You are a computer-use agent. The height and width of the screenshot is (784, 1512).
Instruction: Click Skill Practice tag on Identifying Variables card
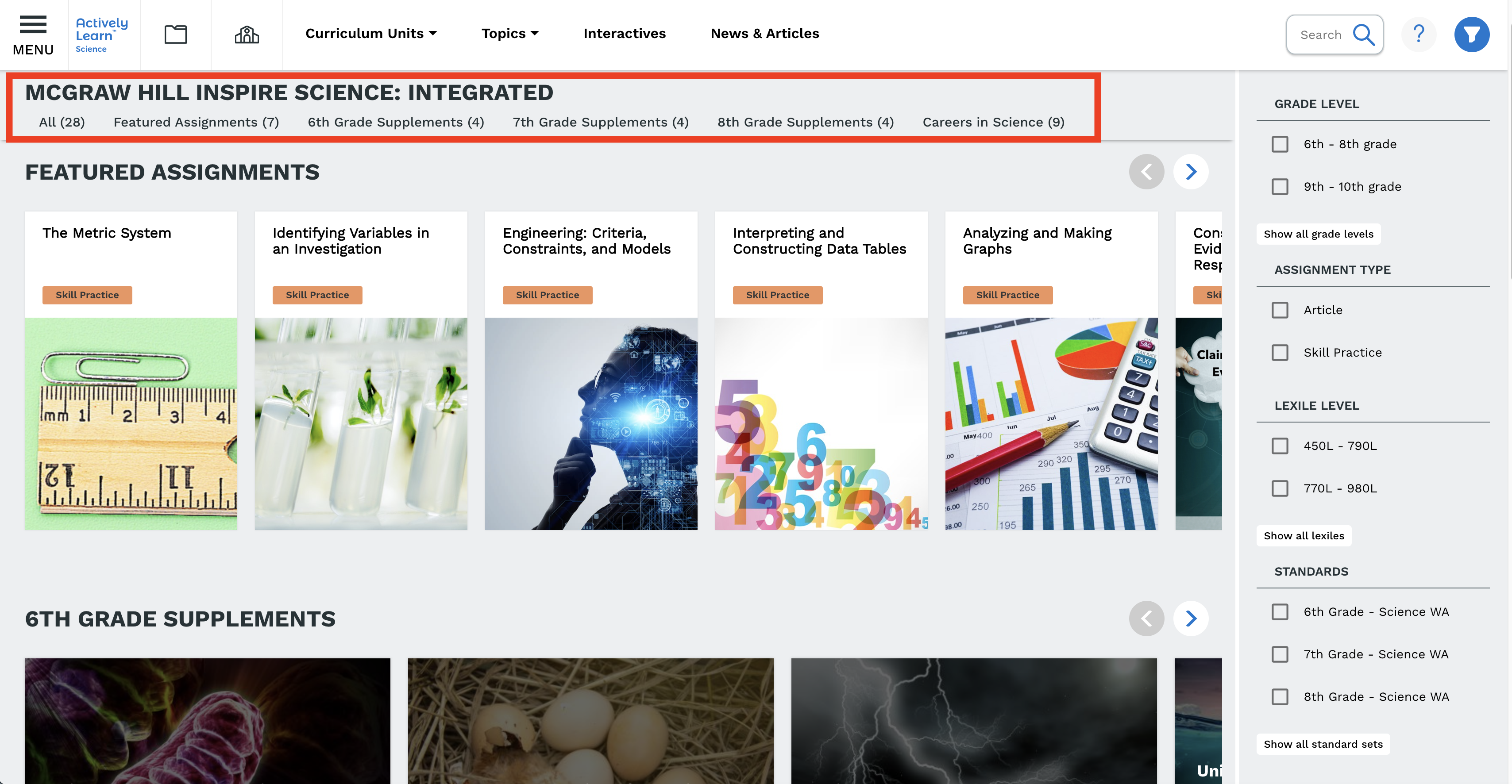[317, 295]
